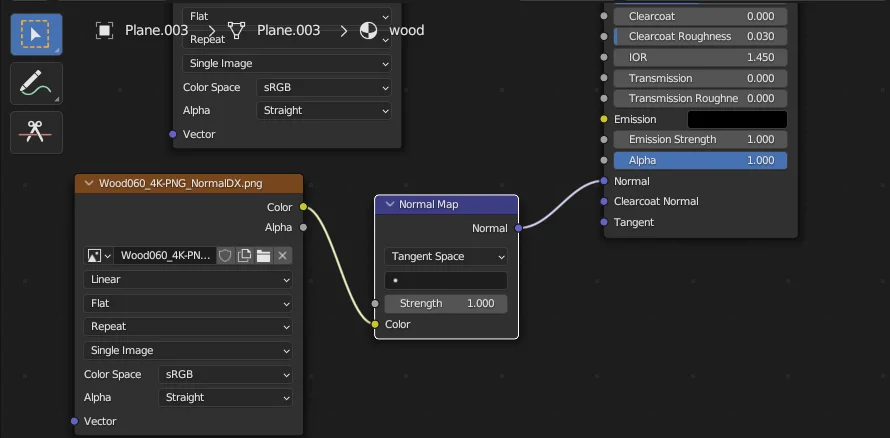The image size is (890, 438).
Task: Click the Clearcoat 0.000 slider
Action: [x=700, y=16]
